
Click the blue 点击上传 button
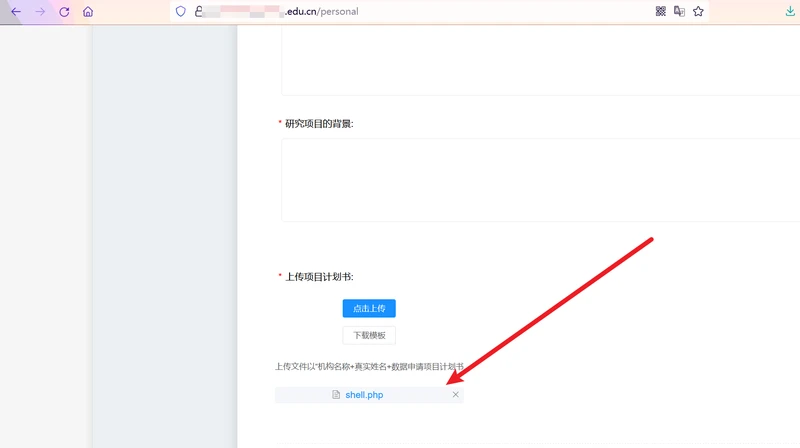point(369,308)
